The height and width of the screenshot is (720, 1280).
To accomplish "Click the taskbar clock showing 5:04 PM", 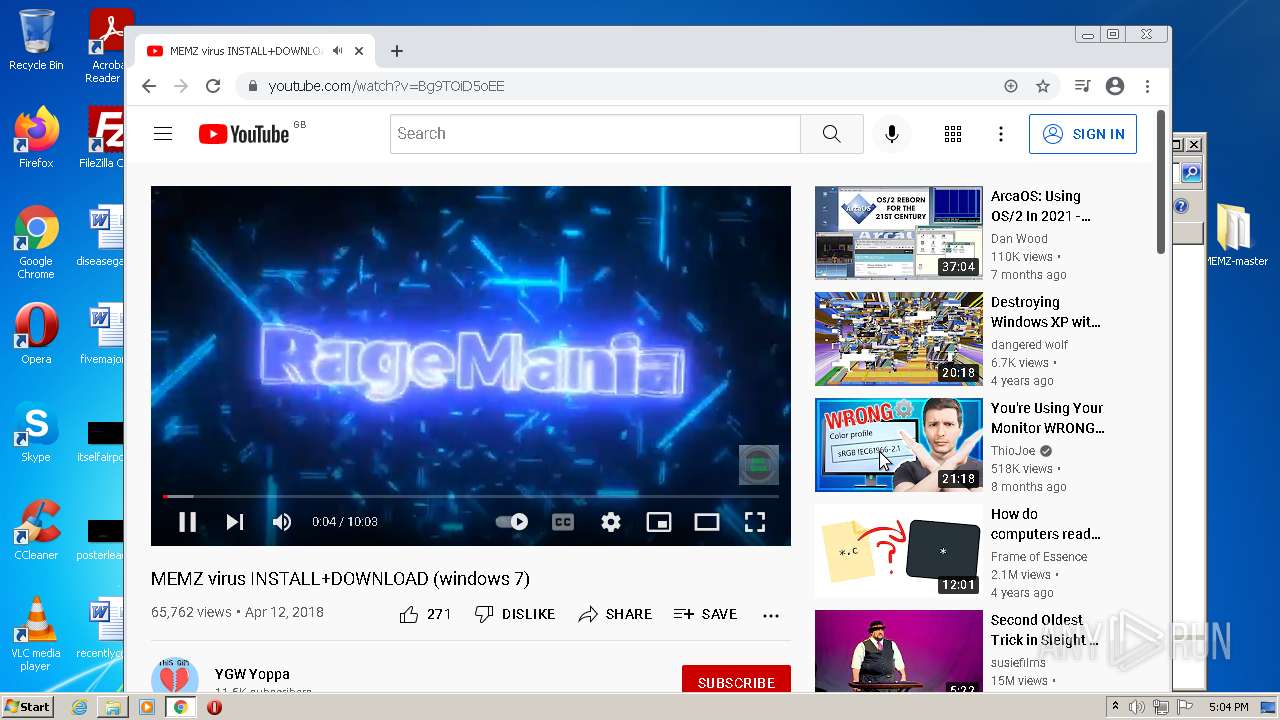I will pos(1228,707).
